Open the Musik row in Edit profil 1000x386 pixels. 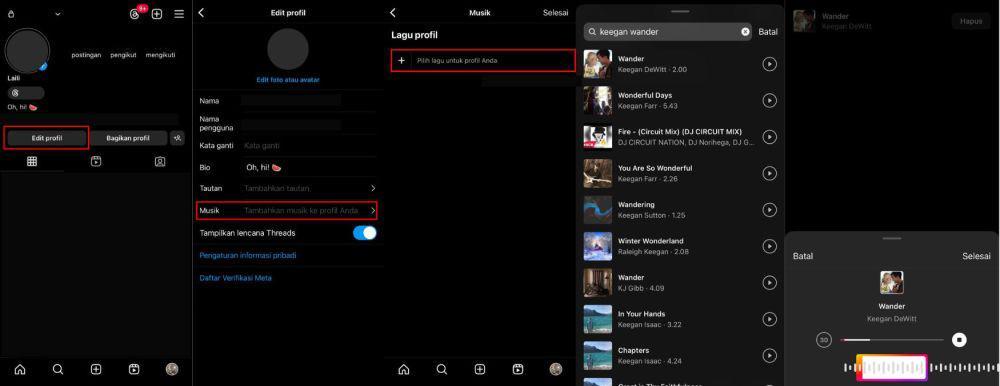point(287,210)
